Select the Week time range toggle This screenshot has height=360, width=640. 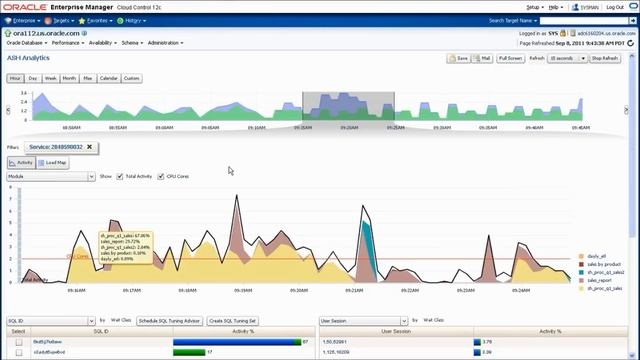pos(51,78)
